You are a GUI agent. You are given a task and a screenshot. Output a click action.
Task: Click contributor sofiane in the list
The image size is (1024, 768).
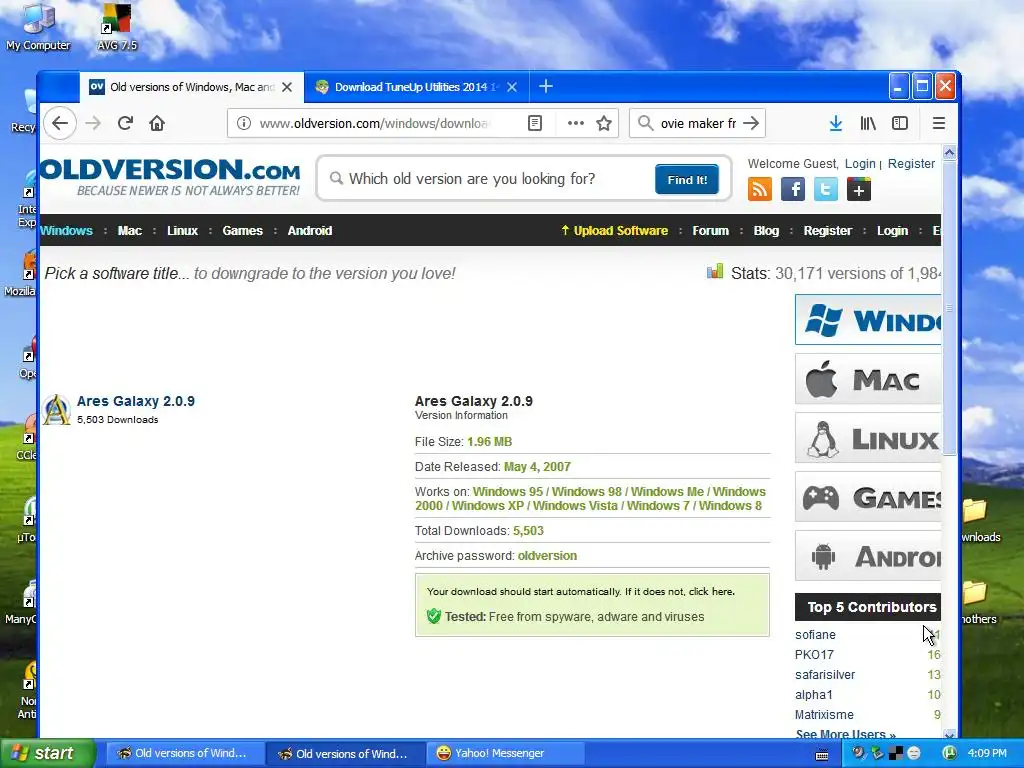tap(815, 635)
